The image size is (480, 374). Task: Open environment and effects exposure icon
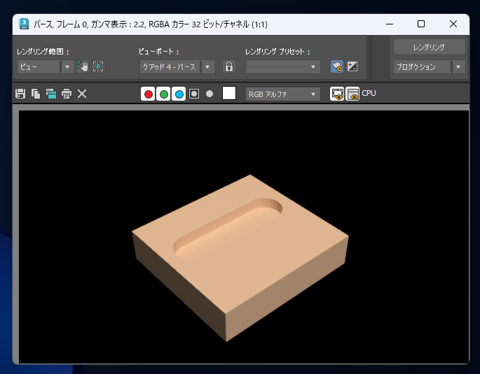[353, 67]
